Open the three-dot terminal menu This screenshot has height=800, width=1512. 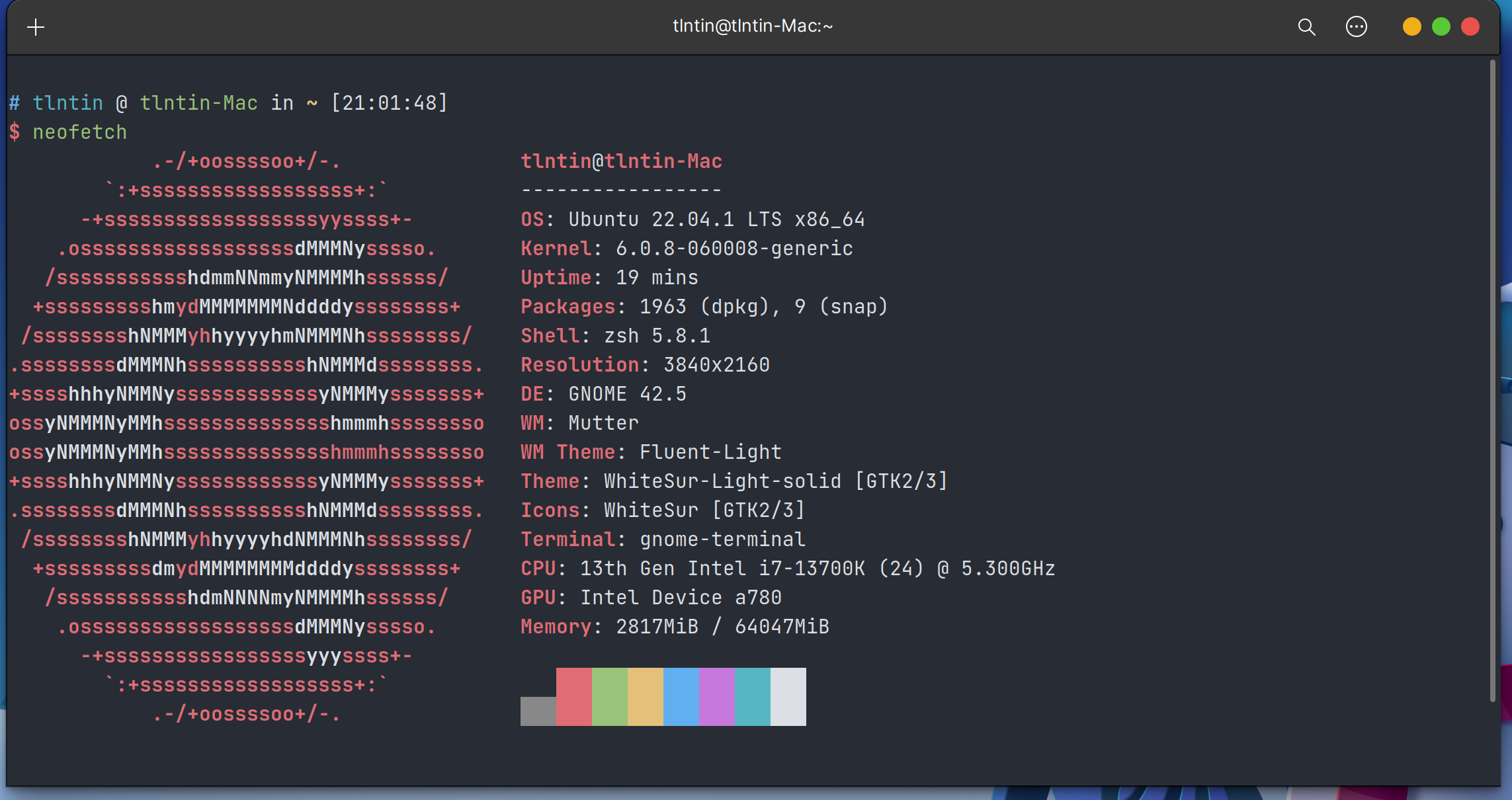tap(1356, 27)
